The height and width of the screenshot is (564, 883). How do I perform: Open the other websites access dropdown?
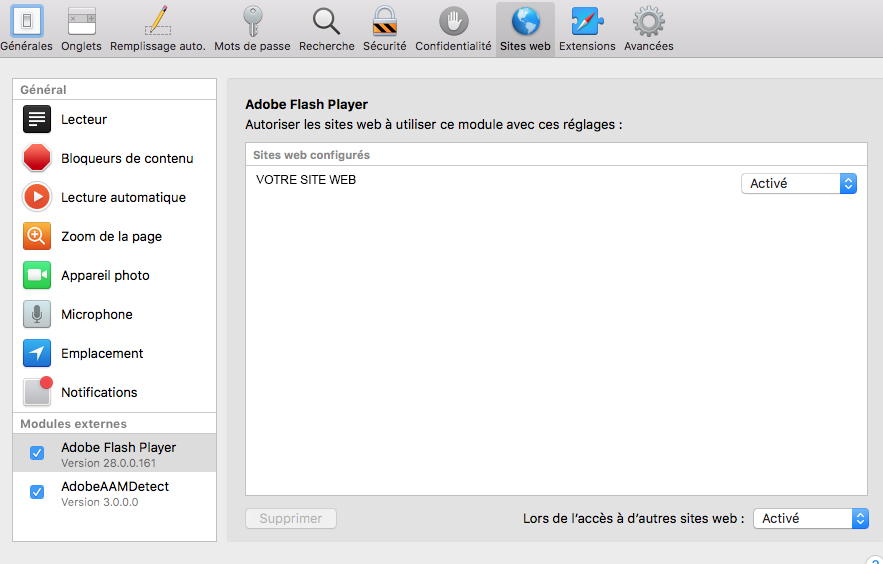coord(811,518)
